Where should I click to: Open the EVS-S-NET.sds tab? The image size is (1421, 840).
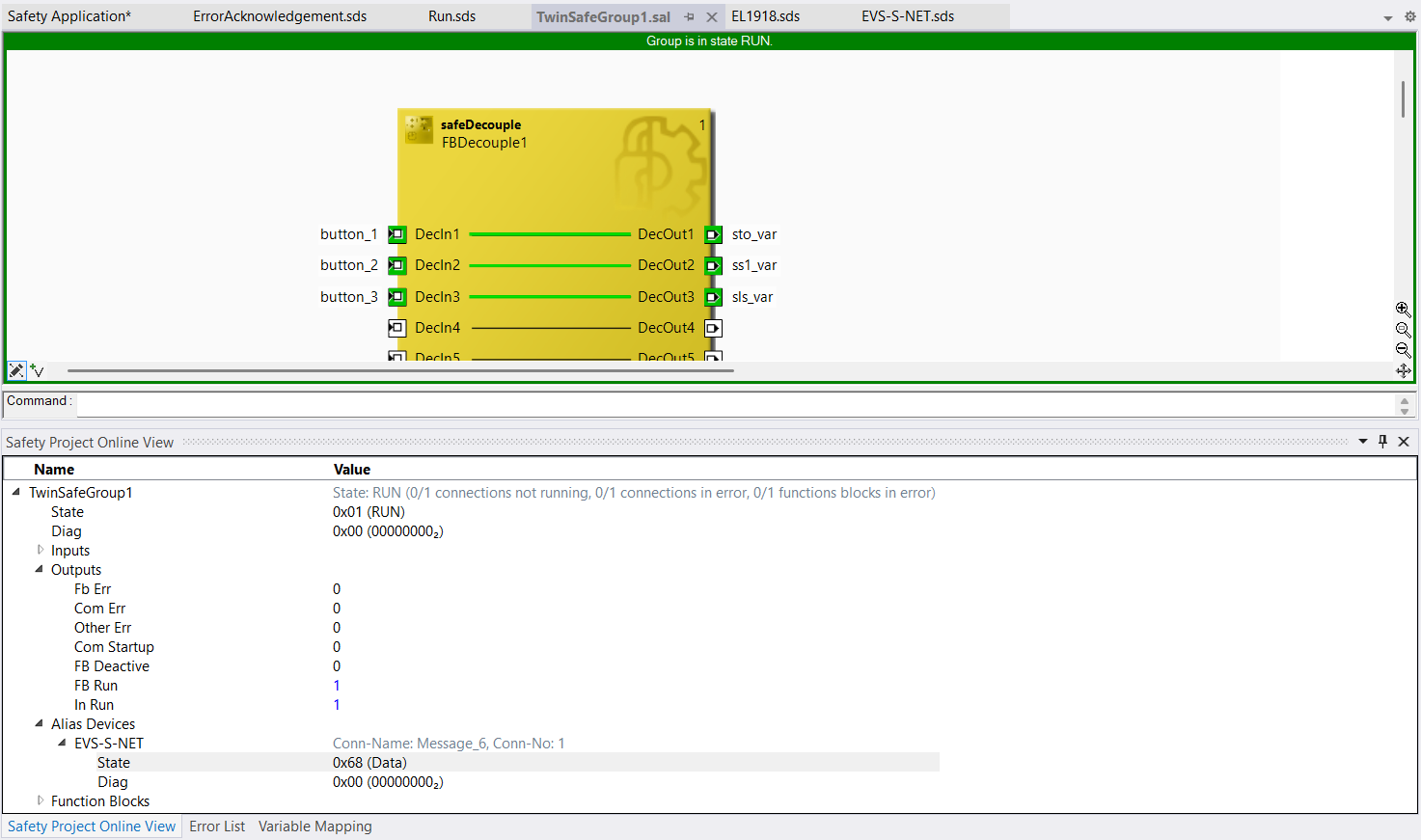(x=908, y=16)
